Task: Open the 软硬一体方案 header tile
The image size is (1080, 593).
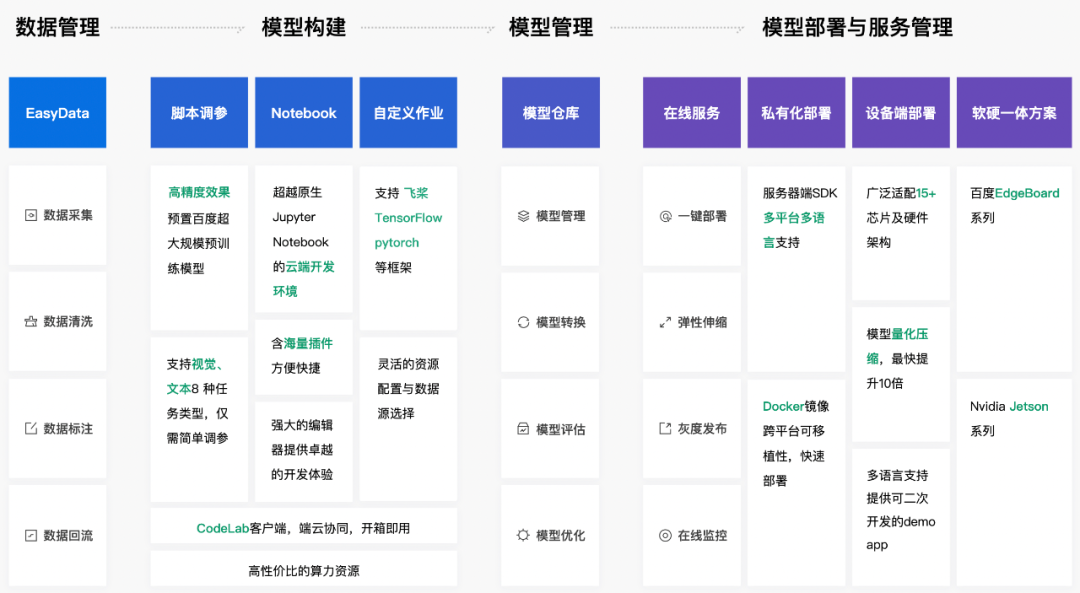Action: click(1015, 112)
